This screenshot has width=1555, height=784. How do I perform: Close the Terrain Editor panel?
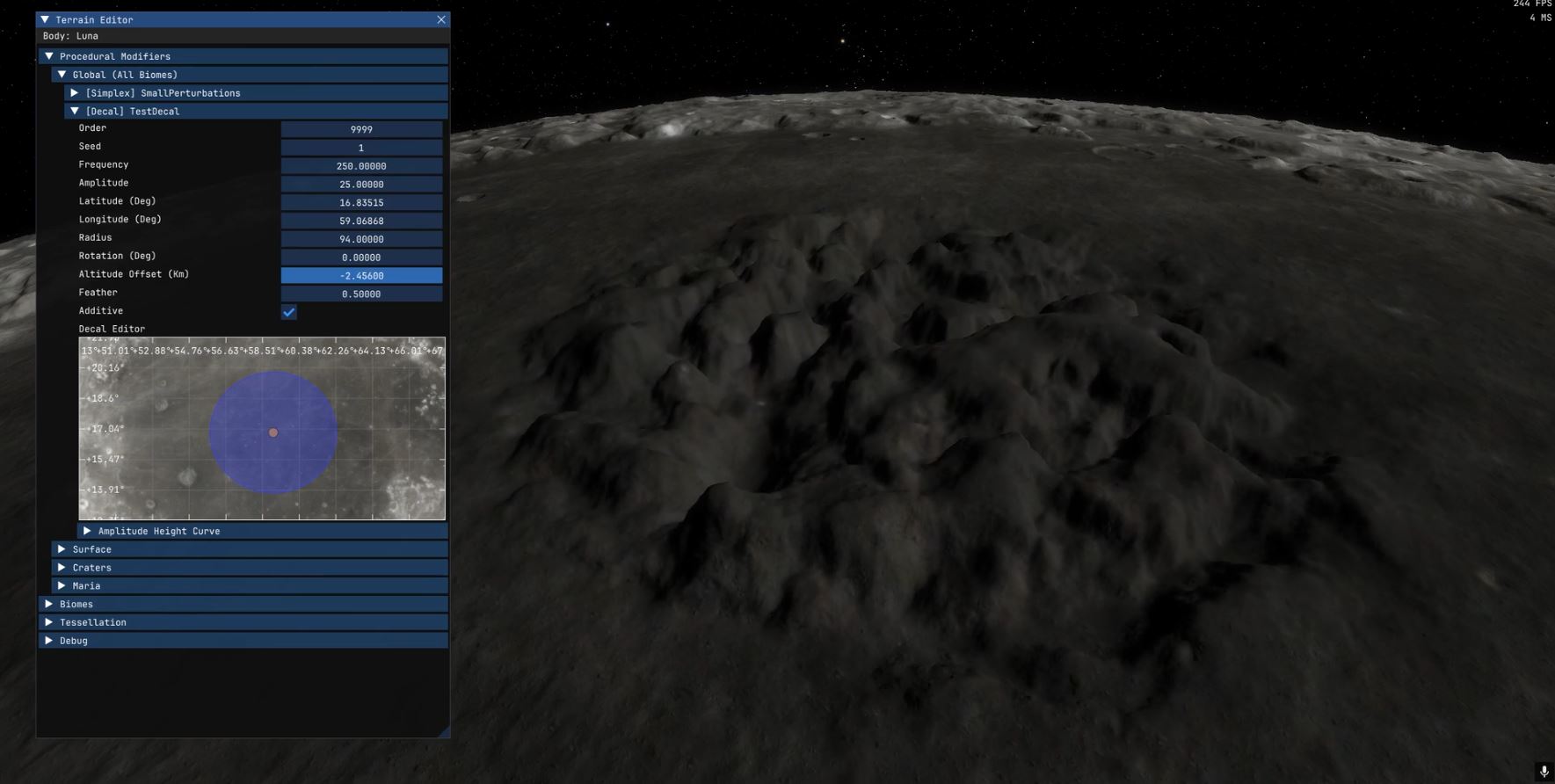(x=441, y=19)
